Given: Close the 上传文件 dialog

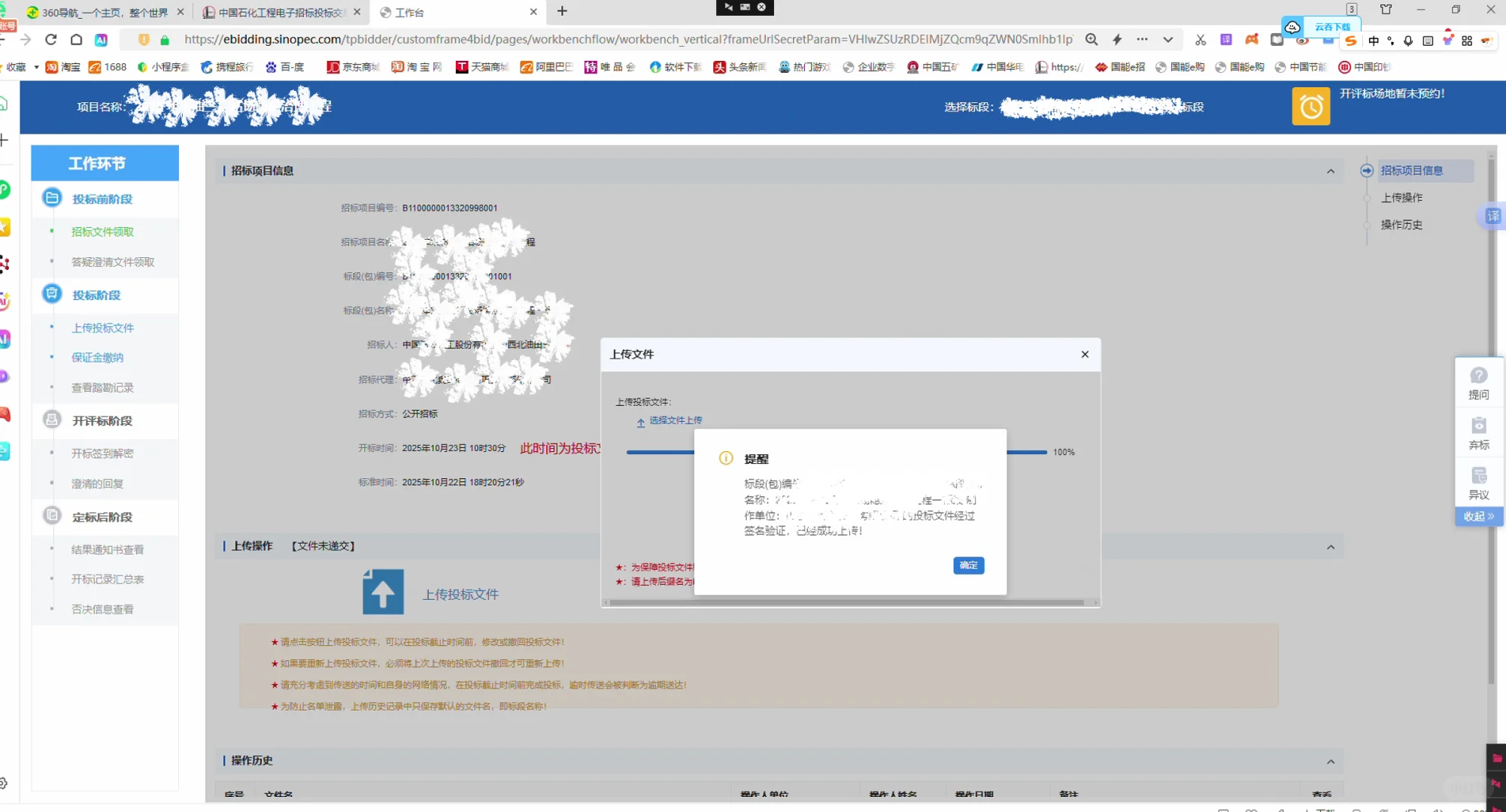Looking at the screenshot, I should click(x=1085, y=354).
